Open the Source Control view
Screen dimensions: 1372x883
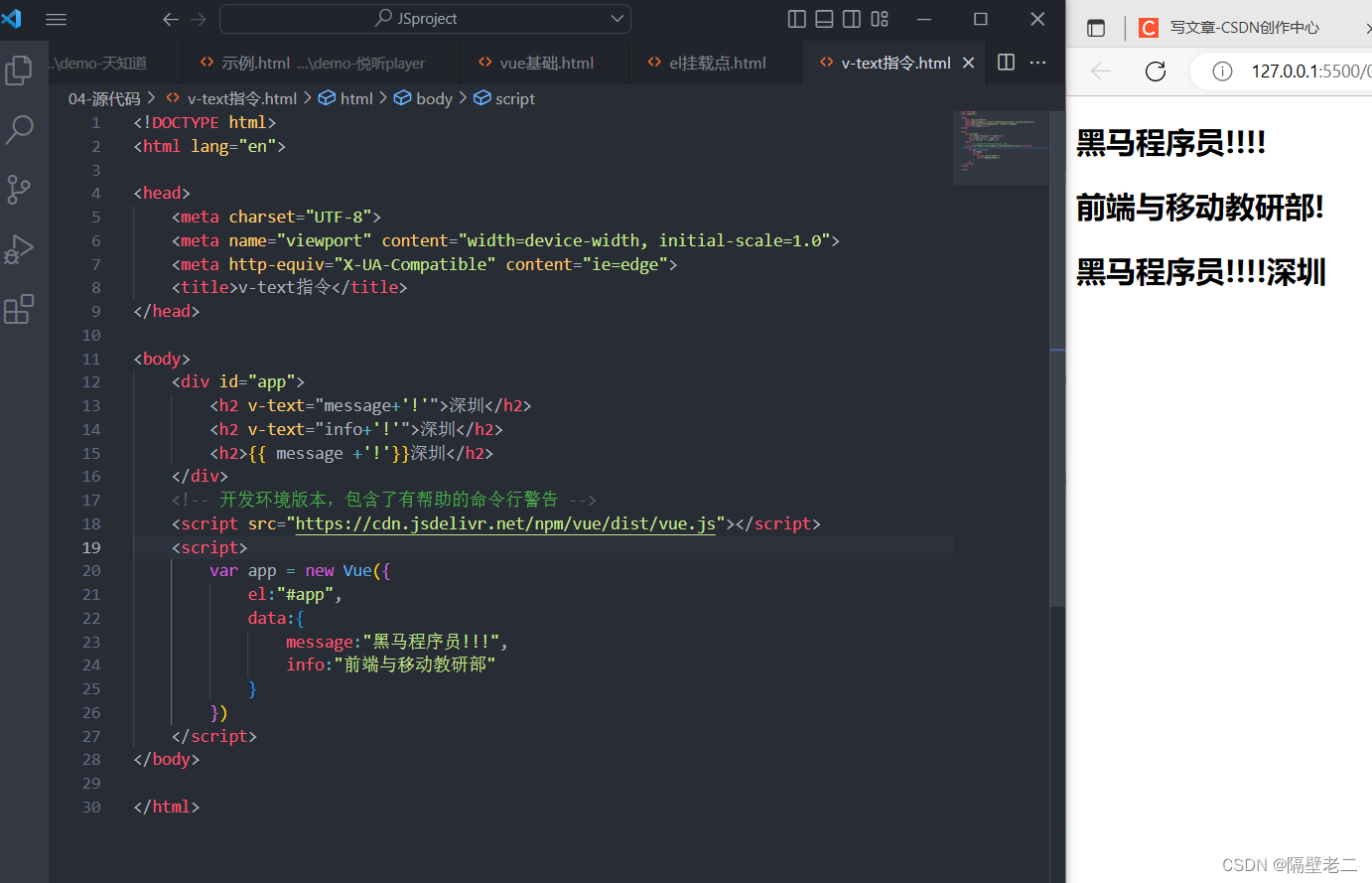19,189
